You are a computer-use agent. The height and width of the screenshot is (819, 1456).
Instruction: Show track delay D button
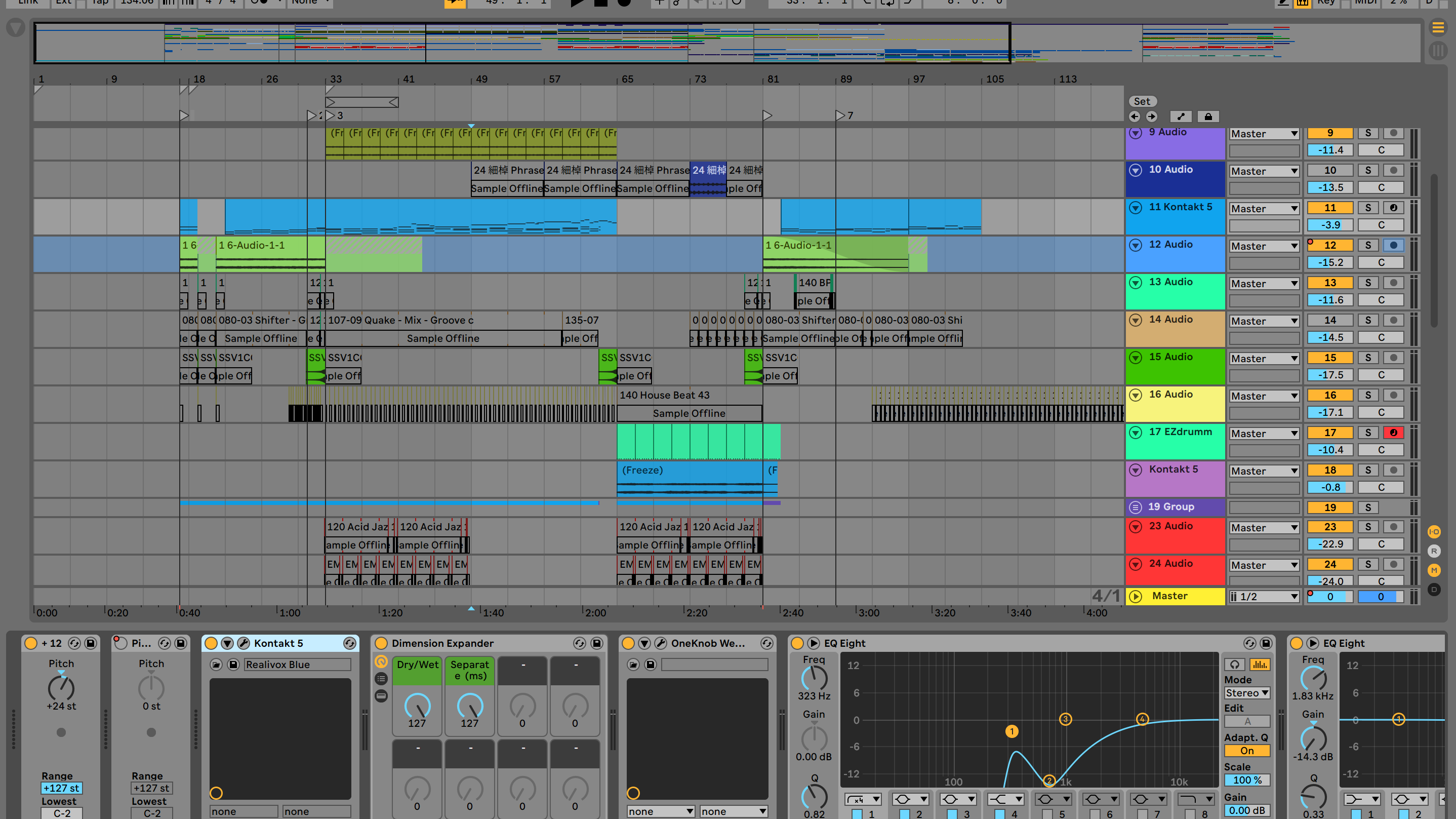pos(1434,590)
